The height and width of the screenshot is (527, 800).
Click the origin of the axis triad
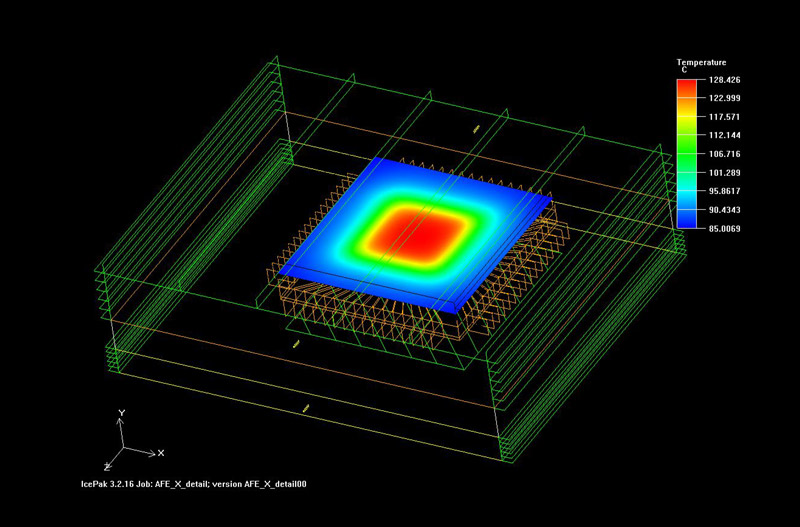(122, 449)
